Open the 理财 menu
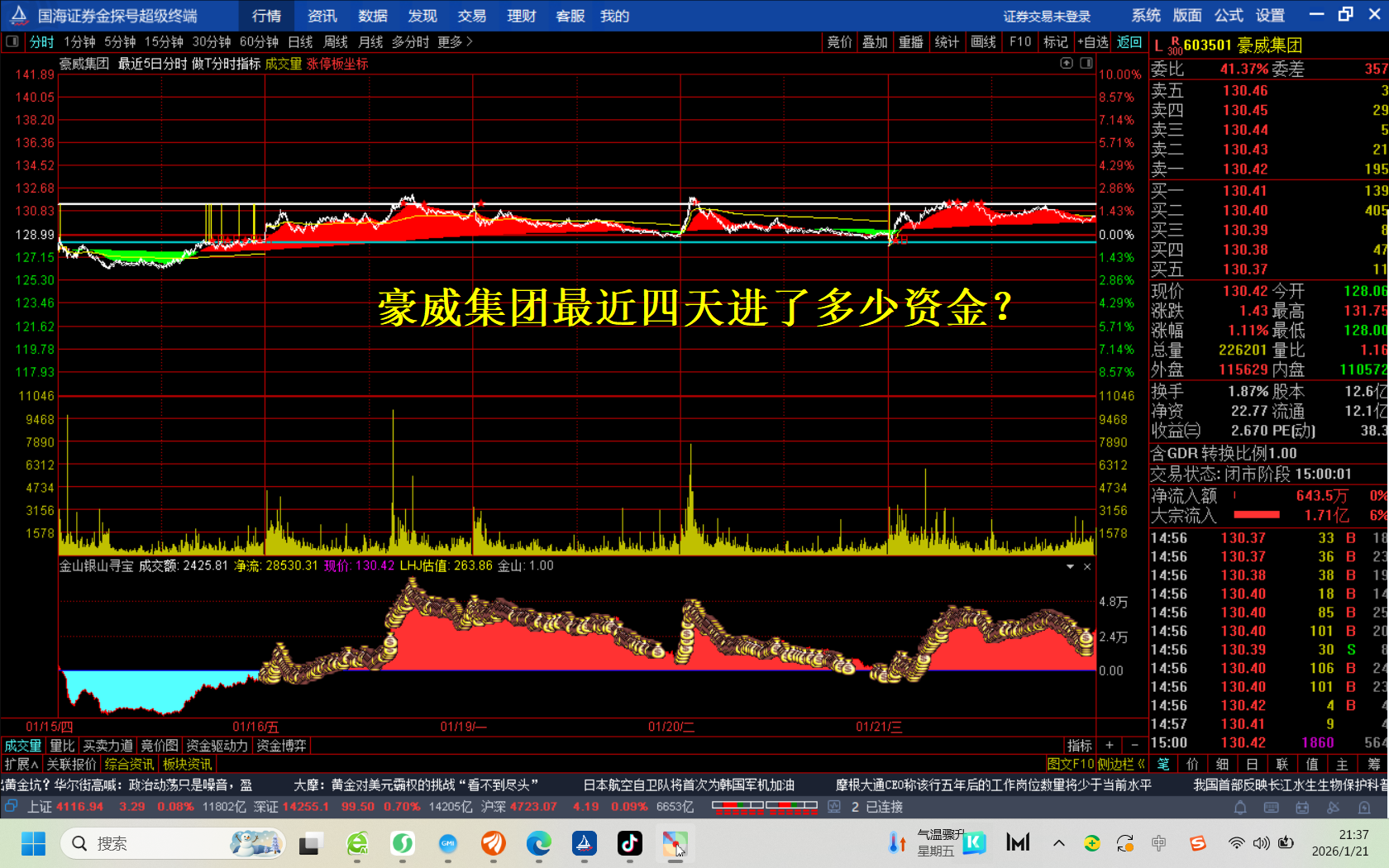 pyautogui.click(x=522, y=16)
